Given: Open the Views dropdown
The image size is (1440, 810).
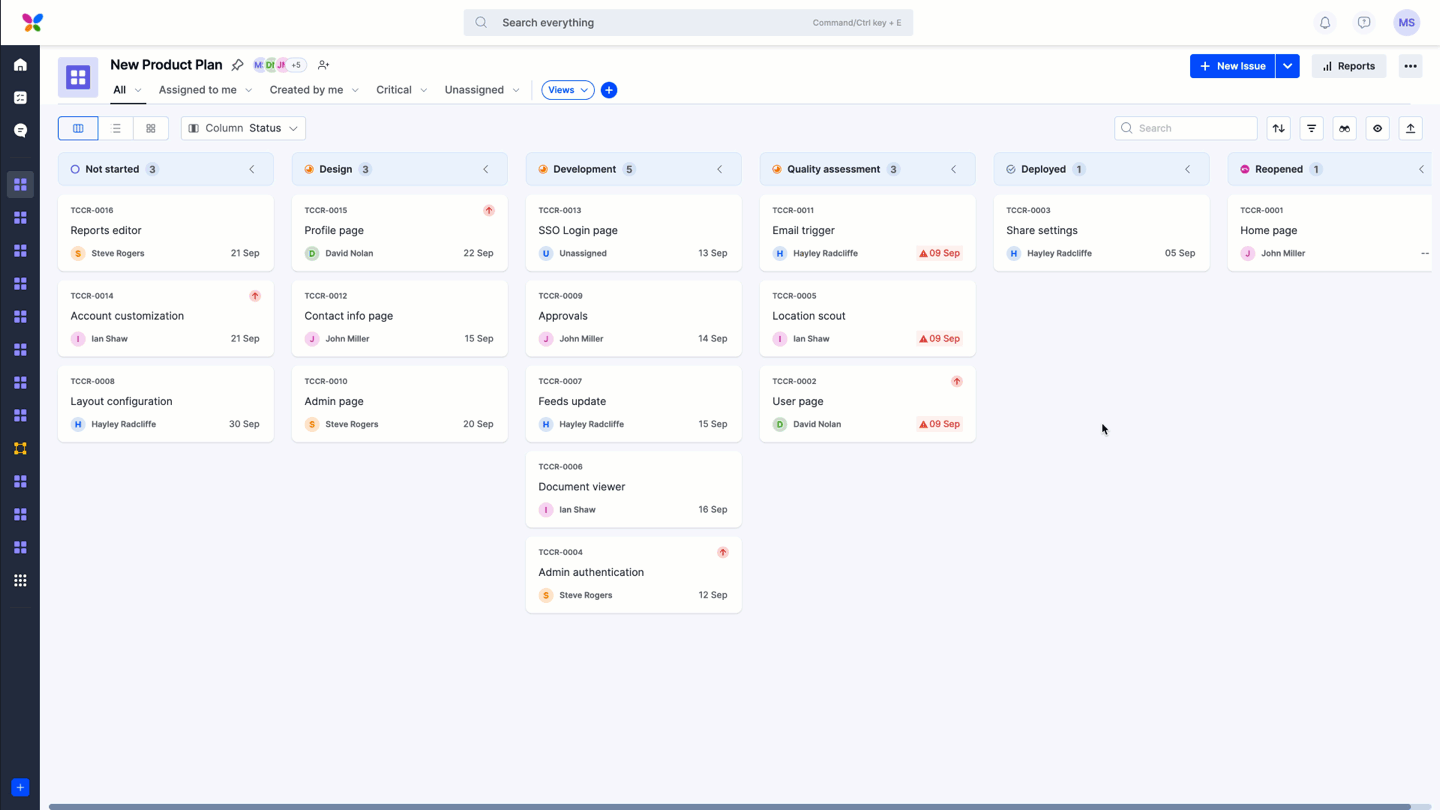Looking at the screenshot, I should click(567, 90).
